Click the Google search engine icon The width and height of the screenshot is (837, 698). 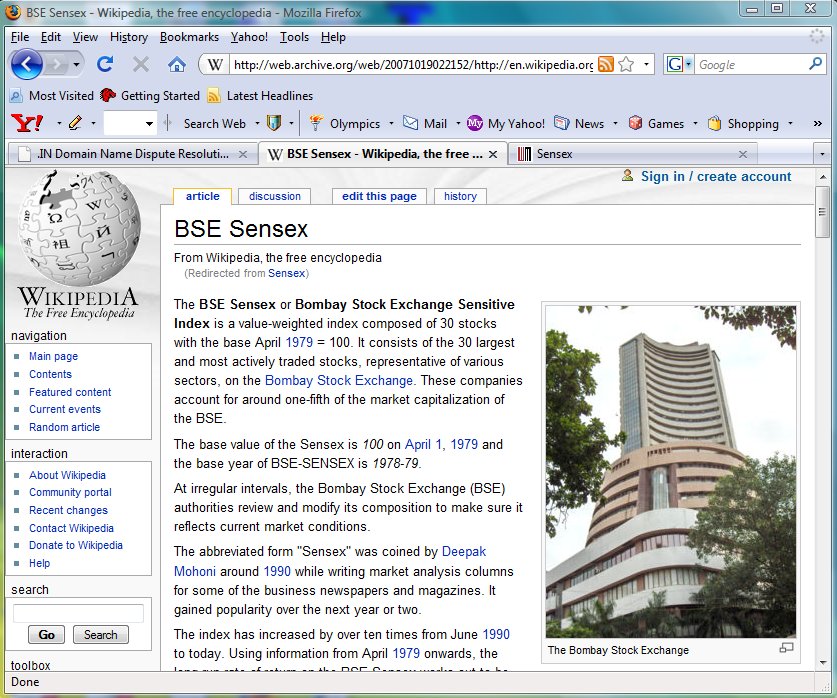675,65
